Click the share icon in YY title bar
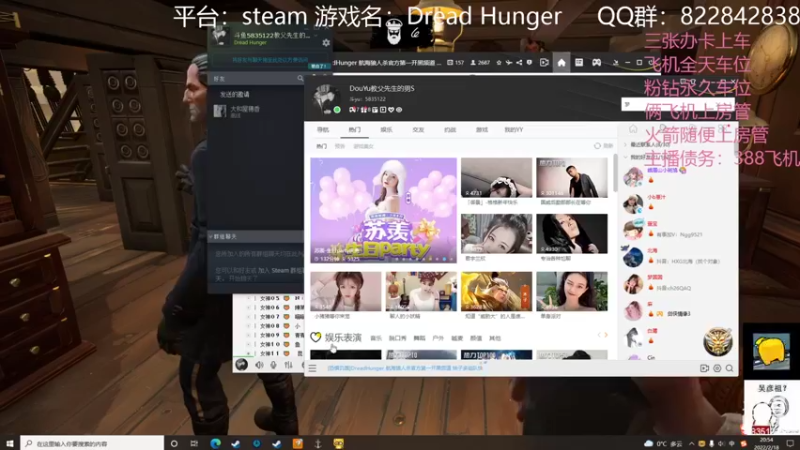The width and height of the screenshot is (800, 450). click(x=519, y=63)
